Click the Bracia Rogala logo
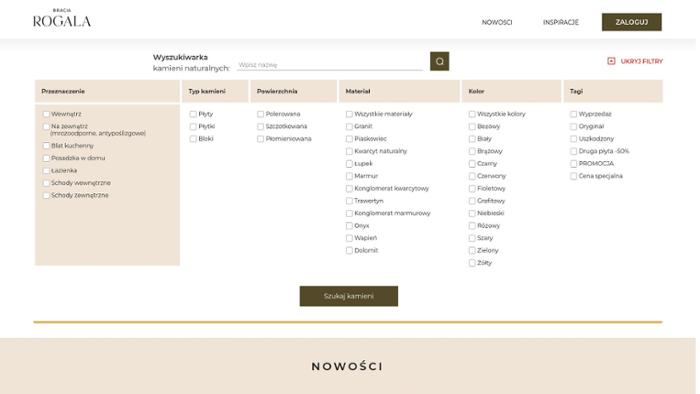Viewport: 700px width, 394px height. (62, 18)
